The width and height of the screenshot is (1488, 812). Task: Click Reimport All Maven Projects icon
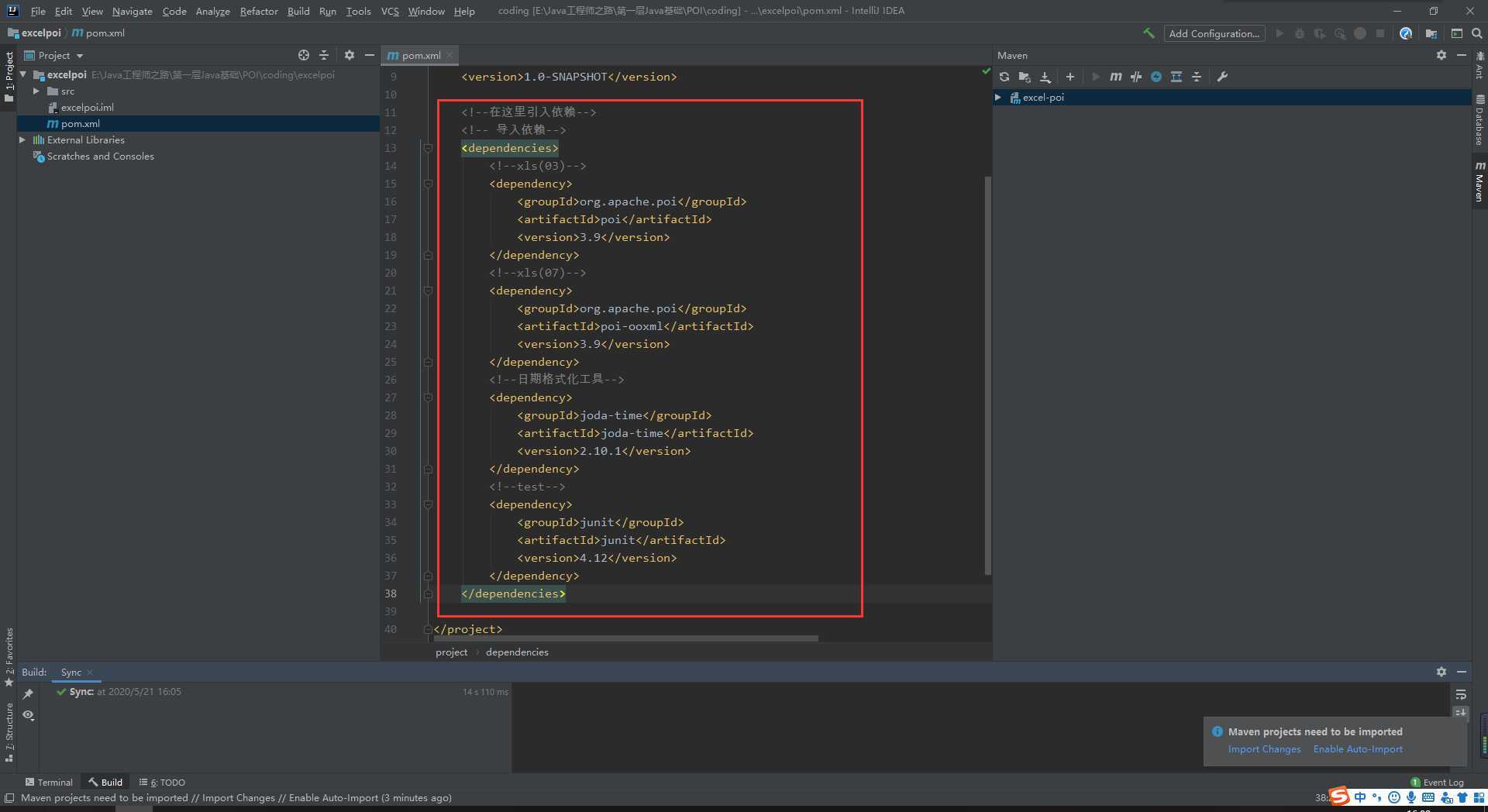pyautogui.click(x=1004, y=77)
